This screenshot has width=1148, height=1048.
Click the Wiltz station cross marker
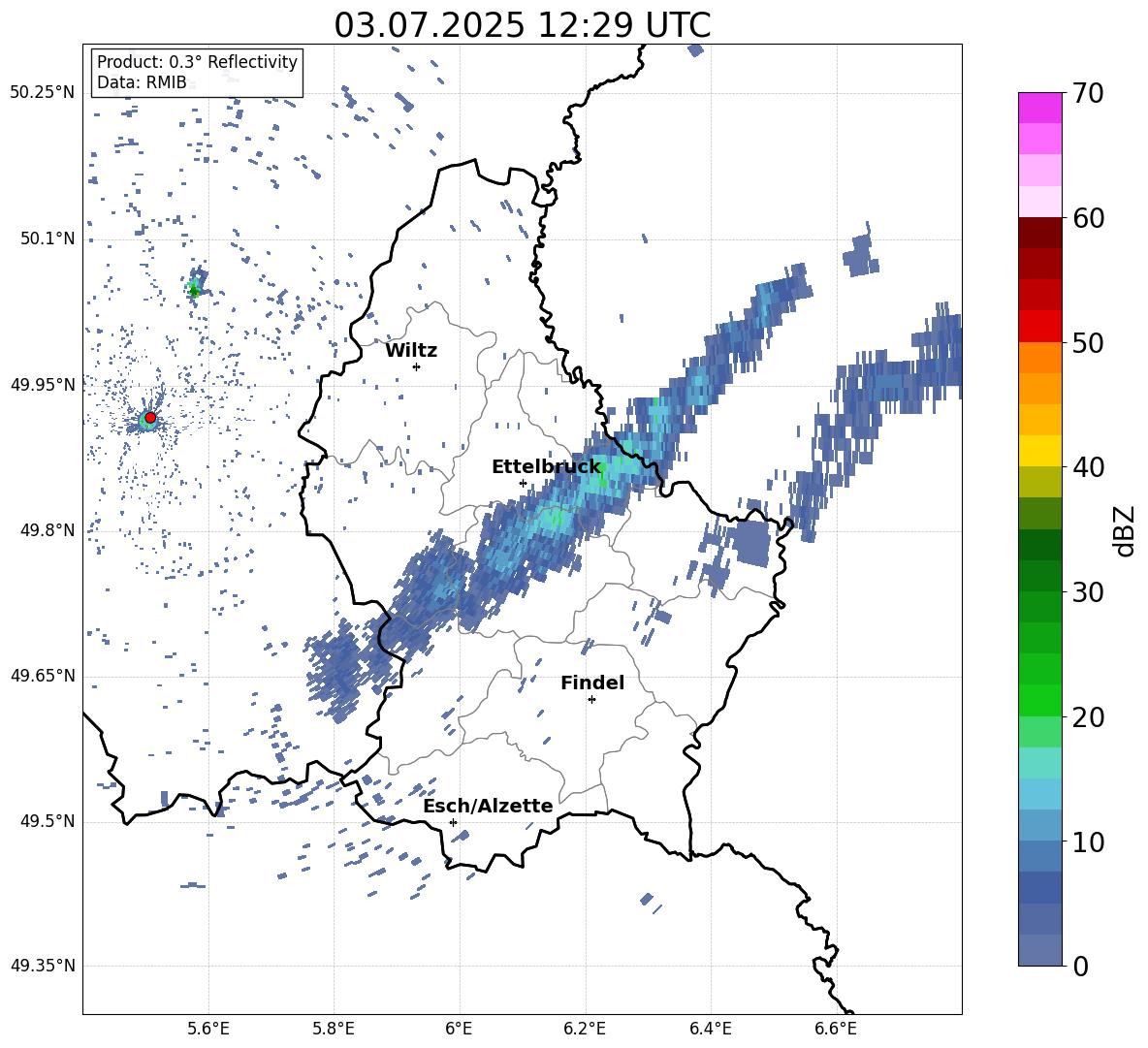point(417,366)
